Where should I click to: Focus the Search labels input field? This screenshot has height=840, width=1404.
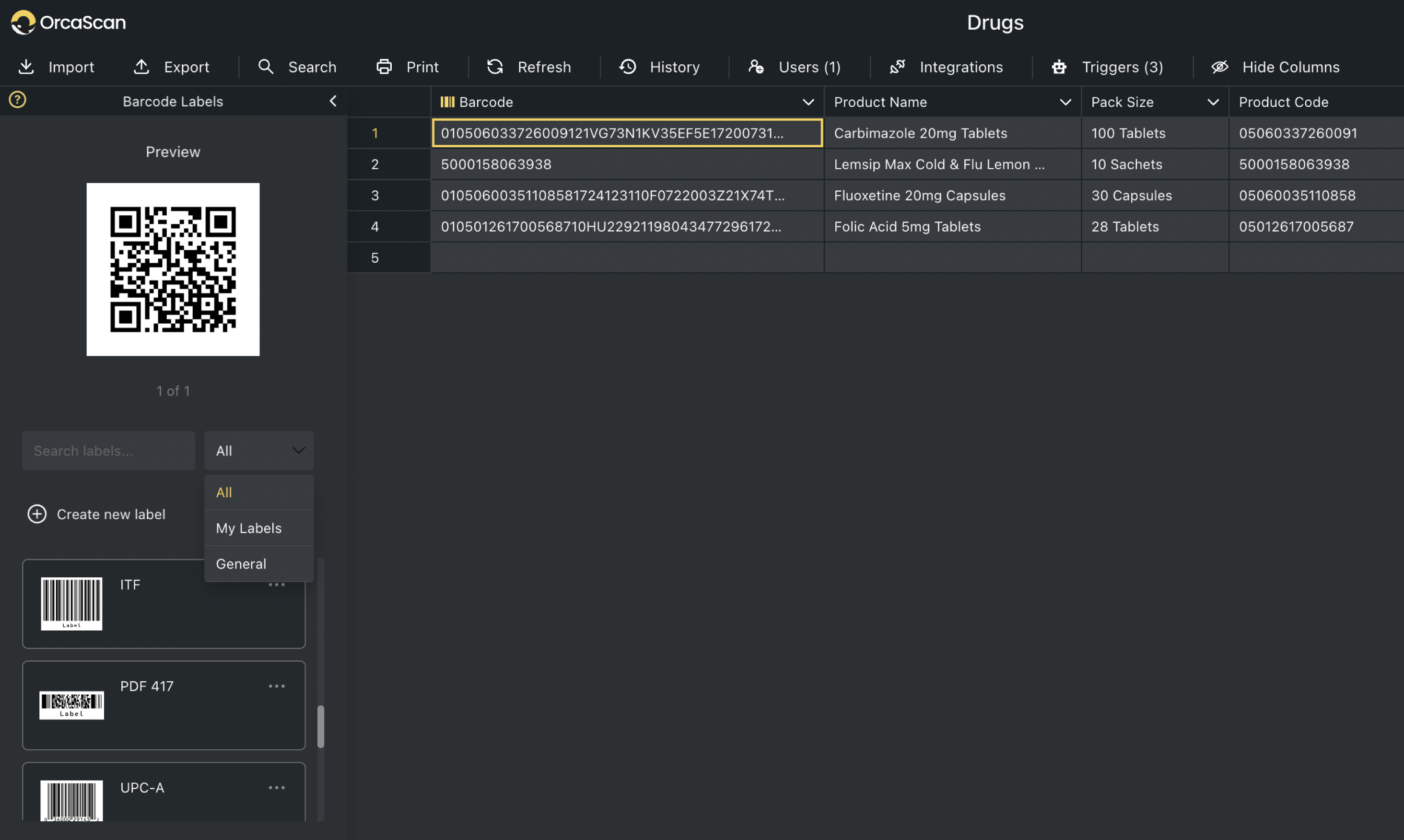[x=109, y=451]
